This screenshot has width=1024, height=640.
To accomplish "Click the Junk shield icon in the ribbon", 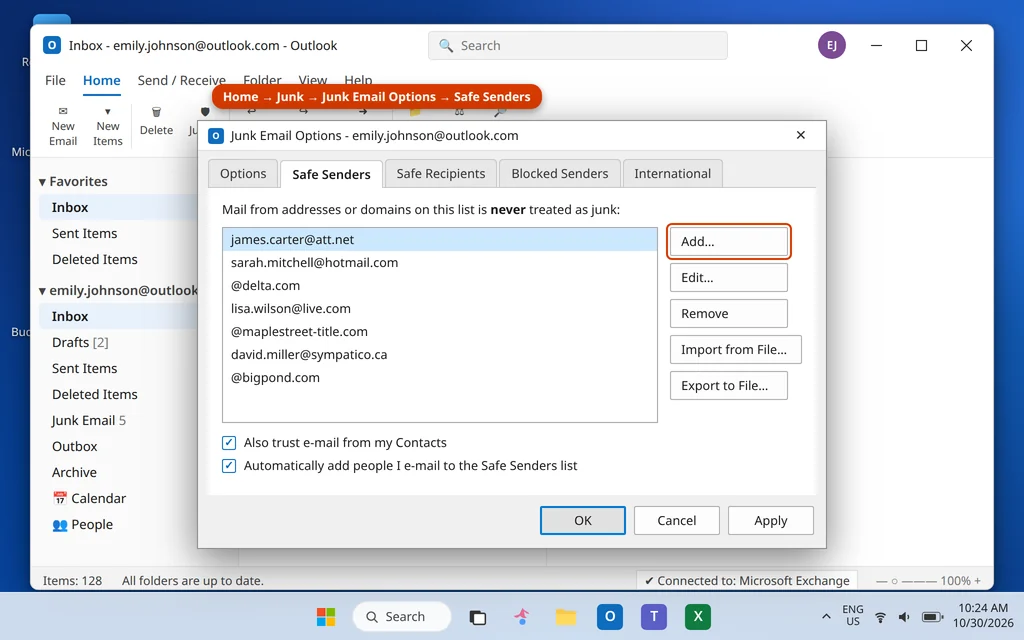I will 205,112.
